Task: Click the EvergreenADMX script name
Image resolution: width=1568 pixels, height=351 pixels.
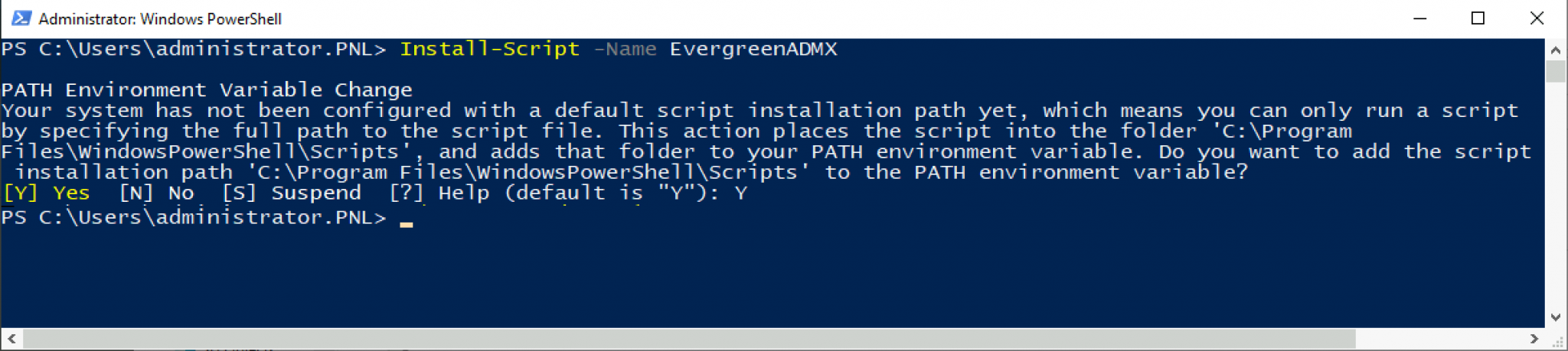Action: pyautogui.click(x=753, y=49)
